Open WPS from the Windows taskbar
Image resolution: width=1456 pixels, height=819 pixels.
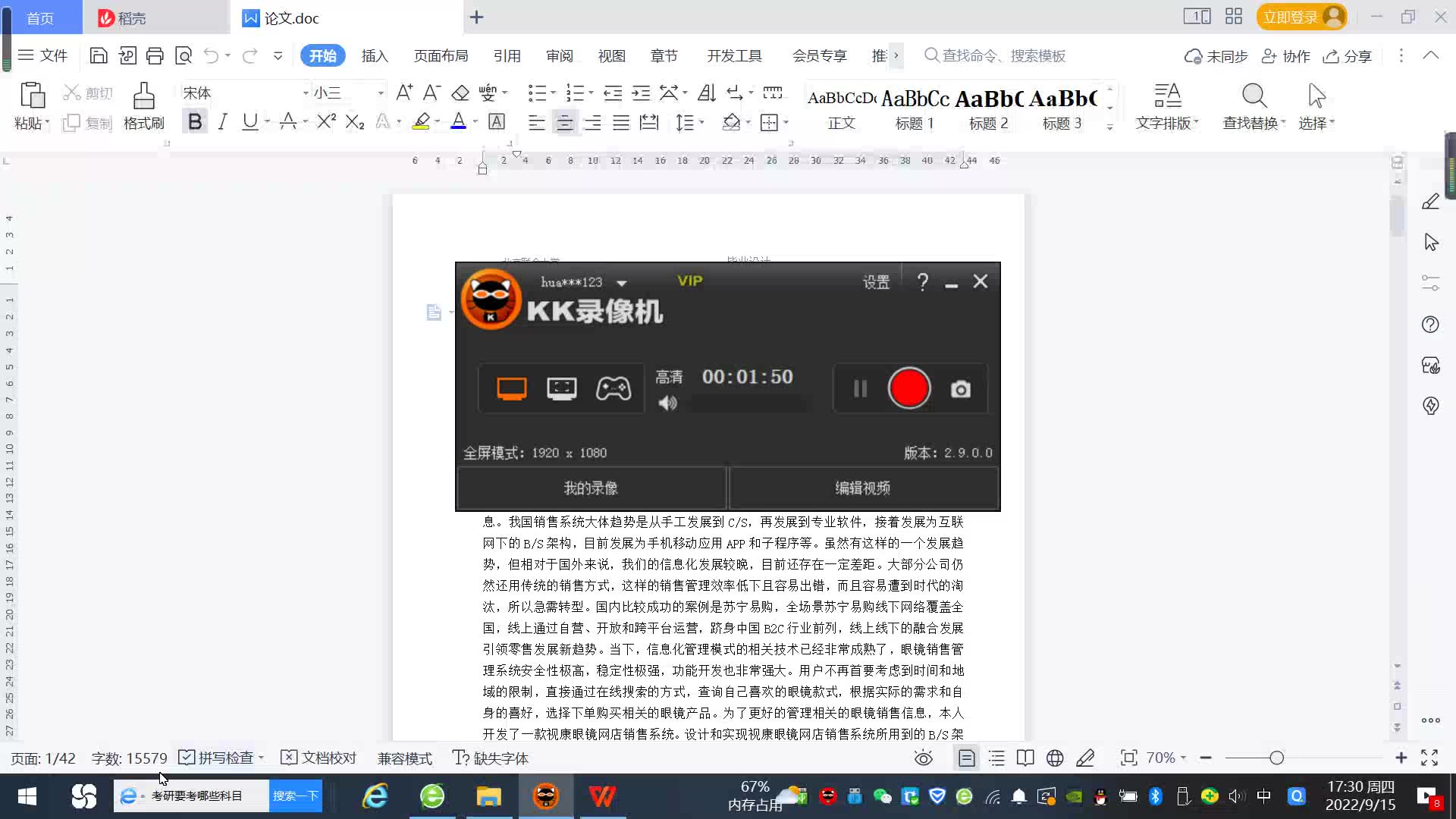(602, 796)
